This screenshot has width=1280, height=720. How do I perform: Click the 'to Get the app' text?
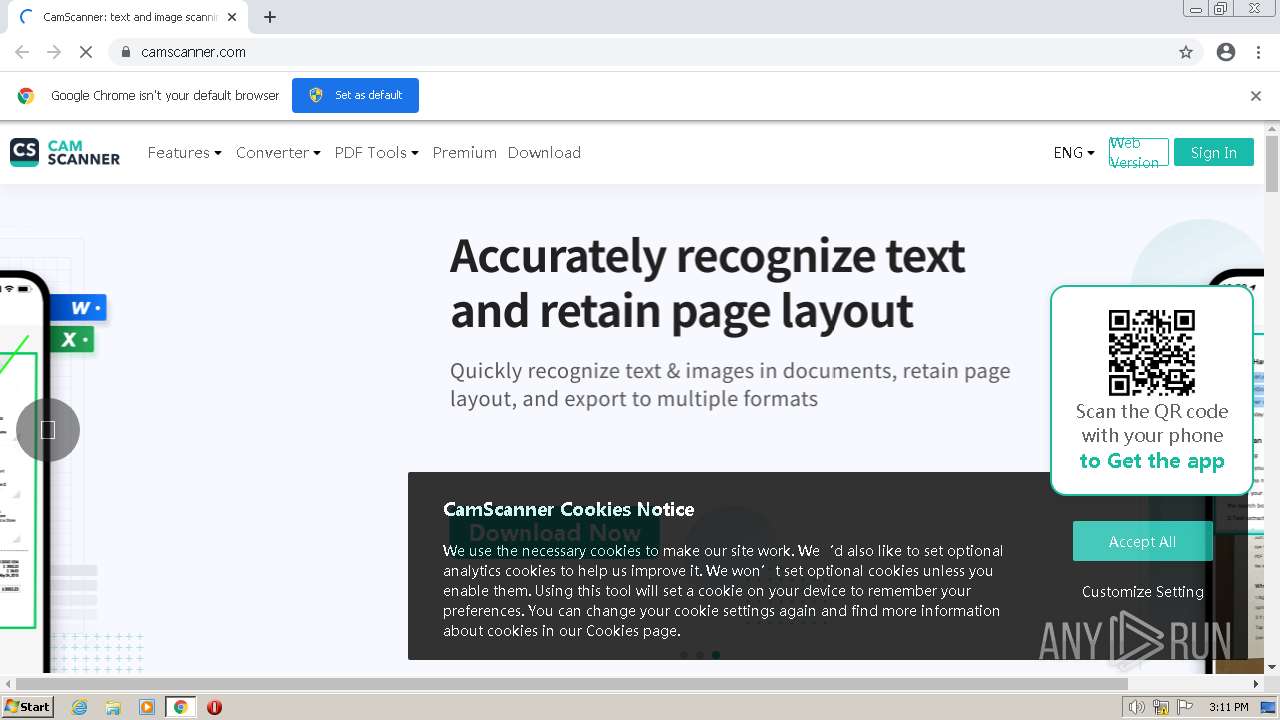click(1152, 461)
